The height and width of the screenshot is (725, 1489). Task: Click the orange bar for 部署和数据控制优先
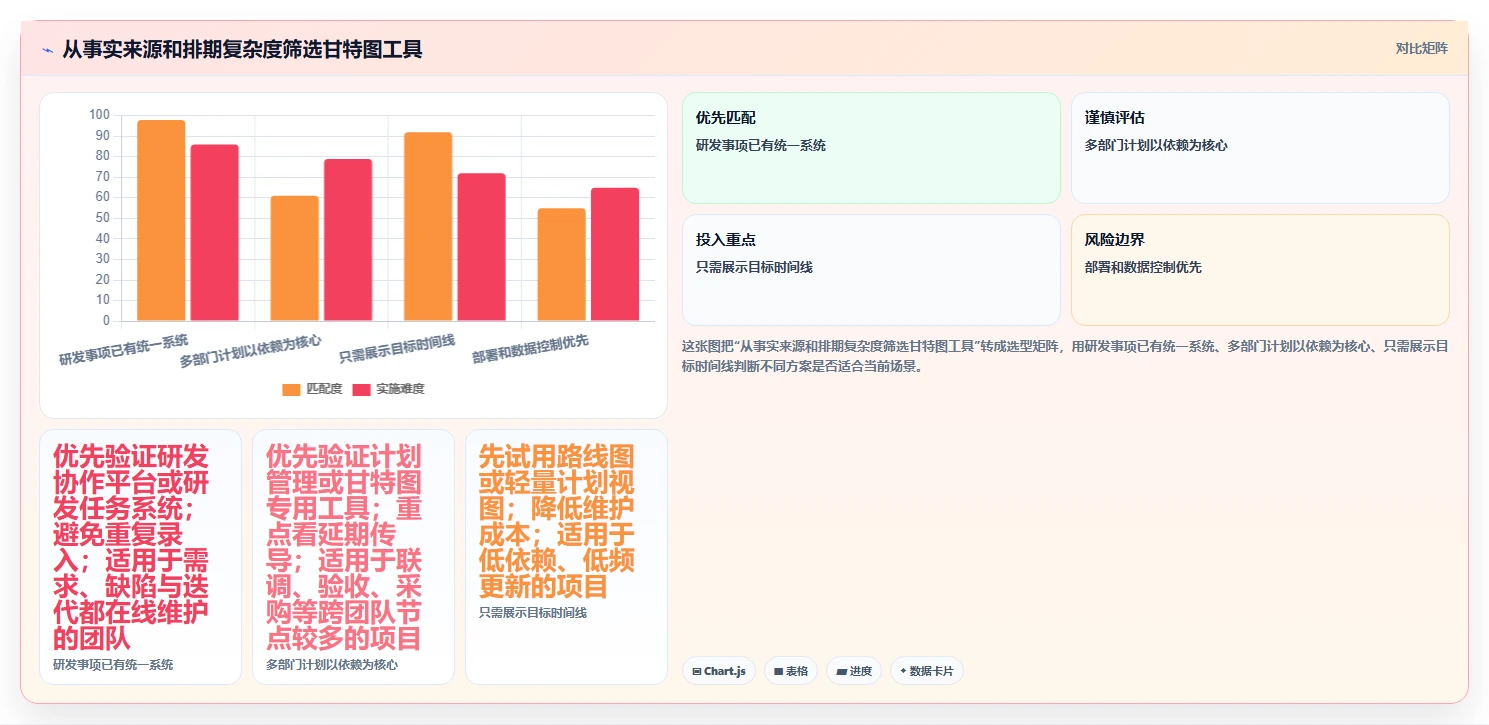(x=561, y=264)
